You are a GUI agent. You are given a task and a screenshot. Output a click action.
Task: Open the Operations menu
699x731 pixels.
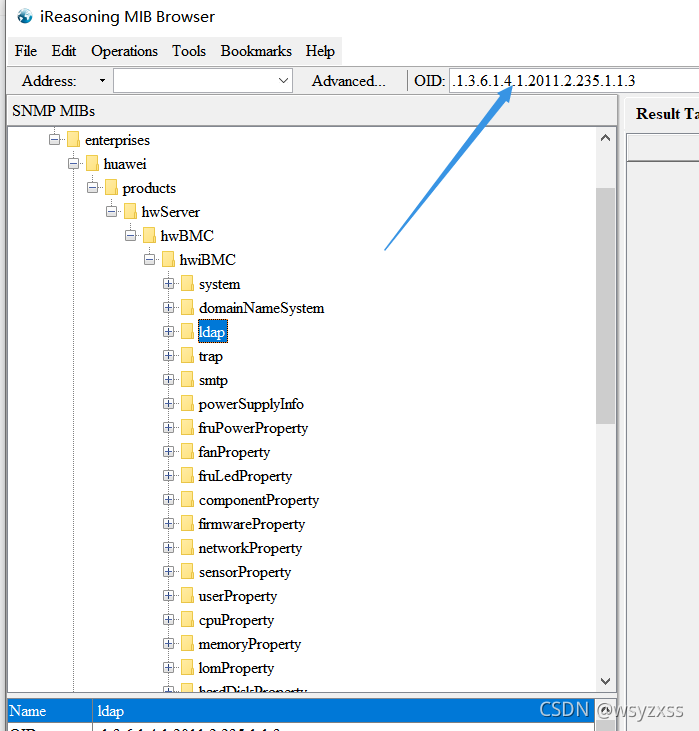125,51
